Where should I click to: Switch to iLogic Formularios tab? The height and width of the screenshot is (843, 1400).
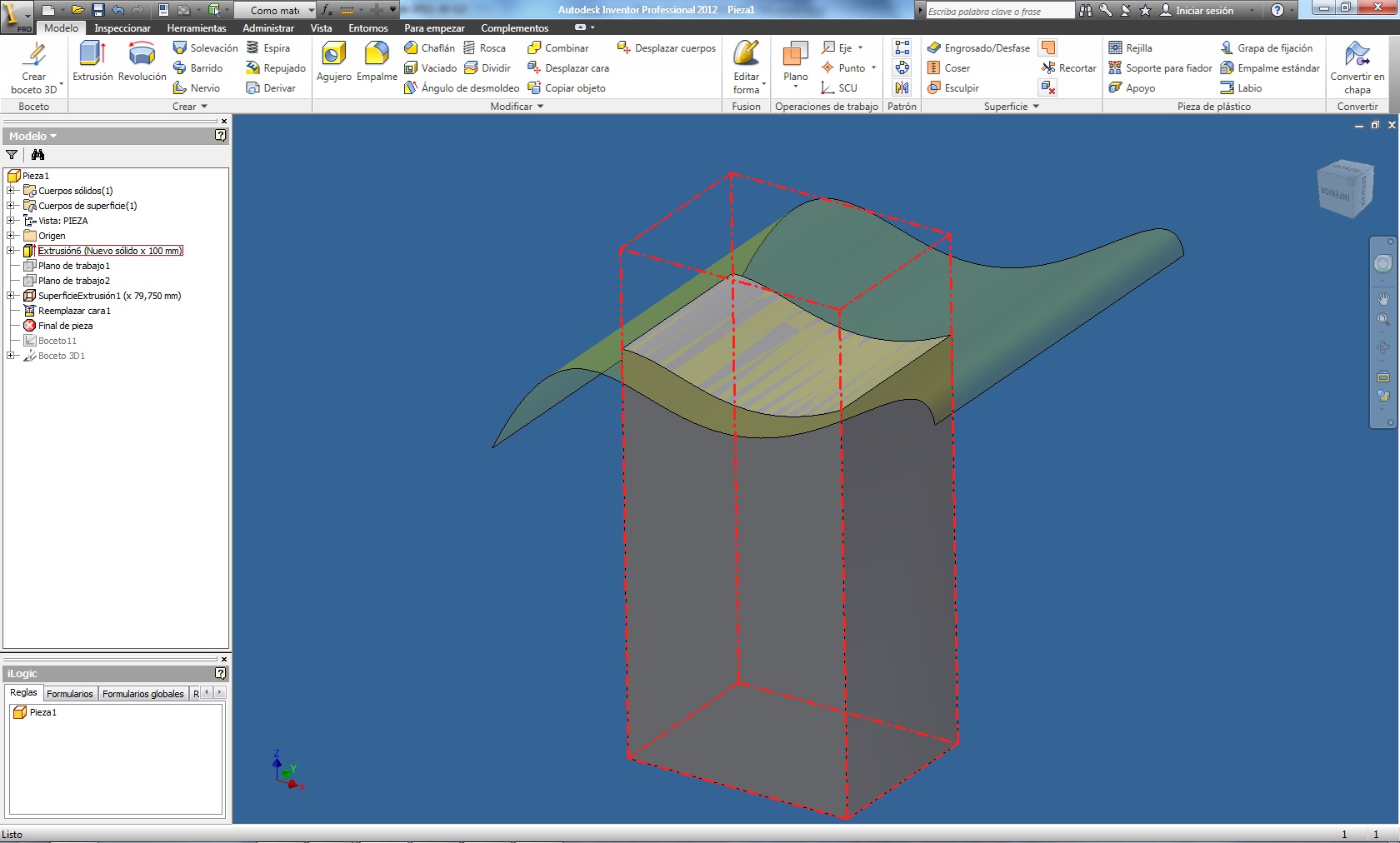pyautogui.click(x=70, y=694)
